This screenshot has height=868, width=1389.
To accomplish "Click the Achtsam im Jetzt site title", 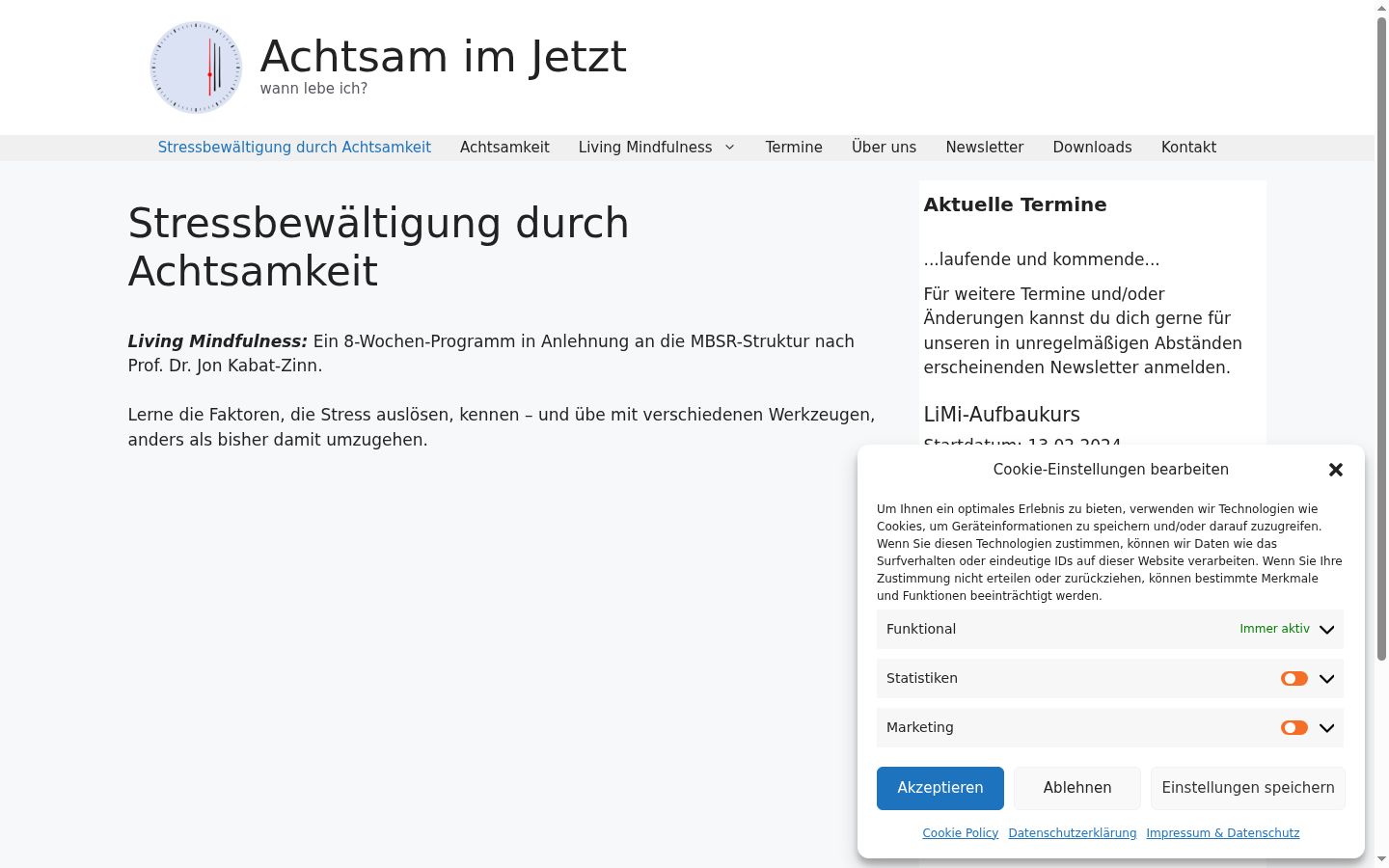I will click(x=444, y=56).
